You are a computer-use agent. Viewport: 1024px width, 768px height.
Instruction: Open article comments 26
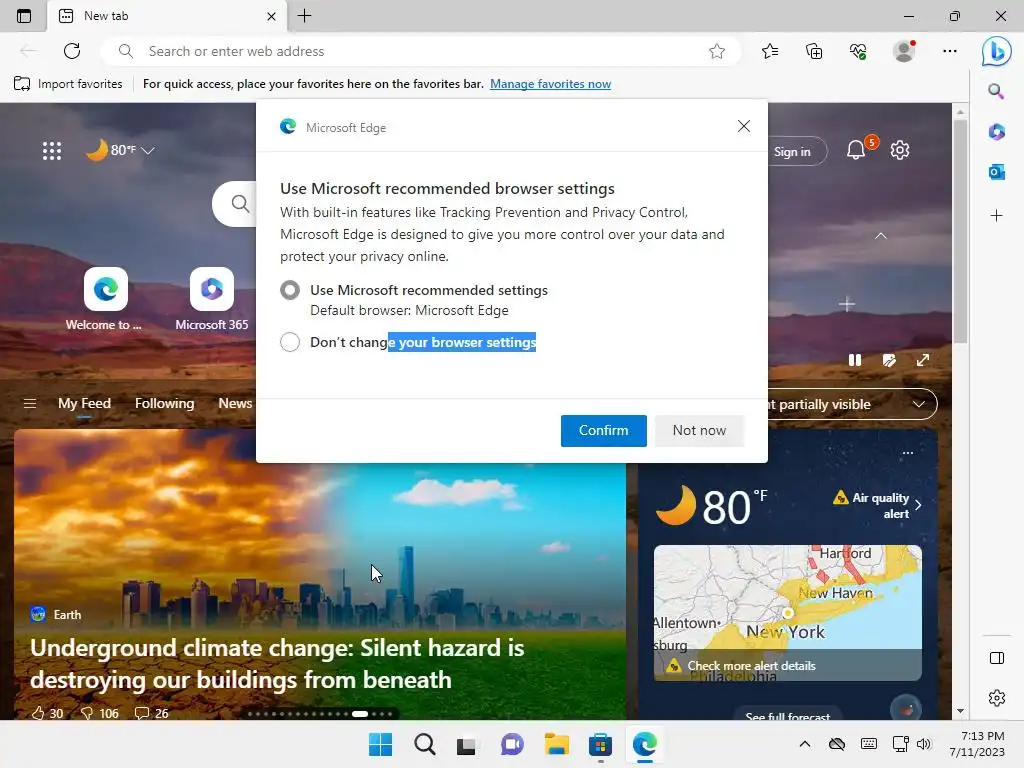point(152,713)
